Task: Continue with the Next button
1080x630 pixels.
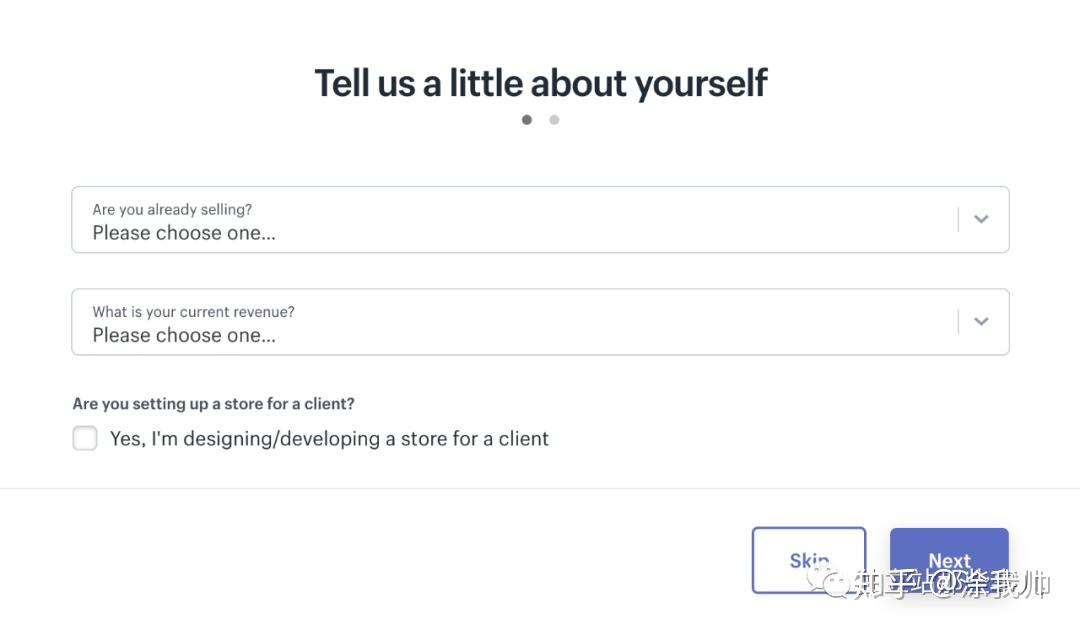Action: 949,560
